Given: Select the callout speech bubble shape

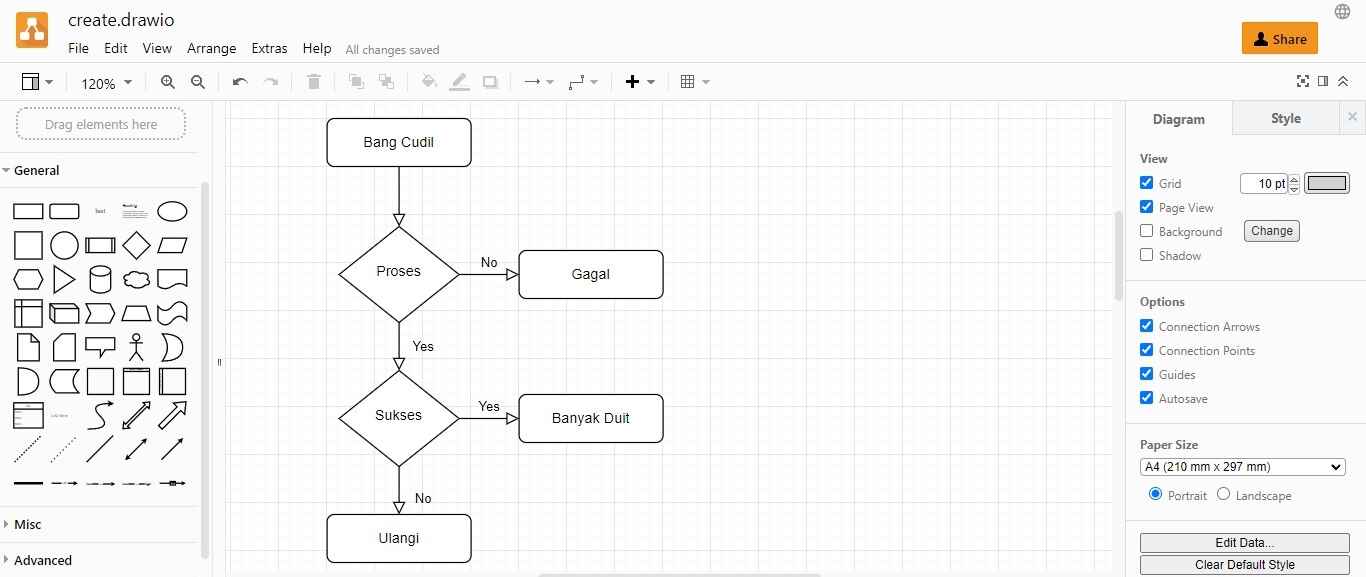Looking at the screenshot, I should click(x=100, y=347).
